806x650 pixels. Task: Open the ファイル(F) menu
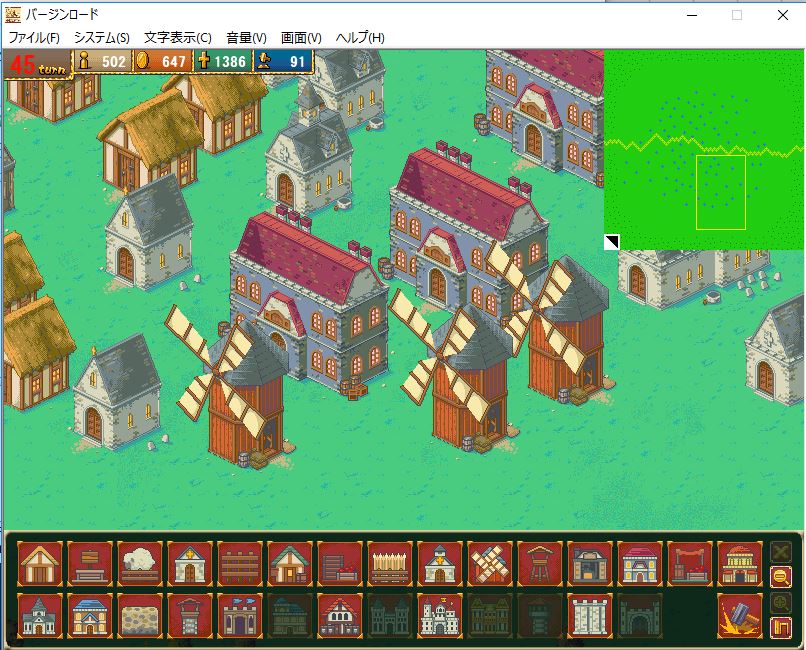[34, 38]
